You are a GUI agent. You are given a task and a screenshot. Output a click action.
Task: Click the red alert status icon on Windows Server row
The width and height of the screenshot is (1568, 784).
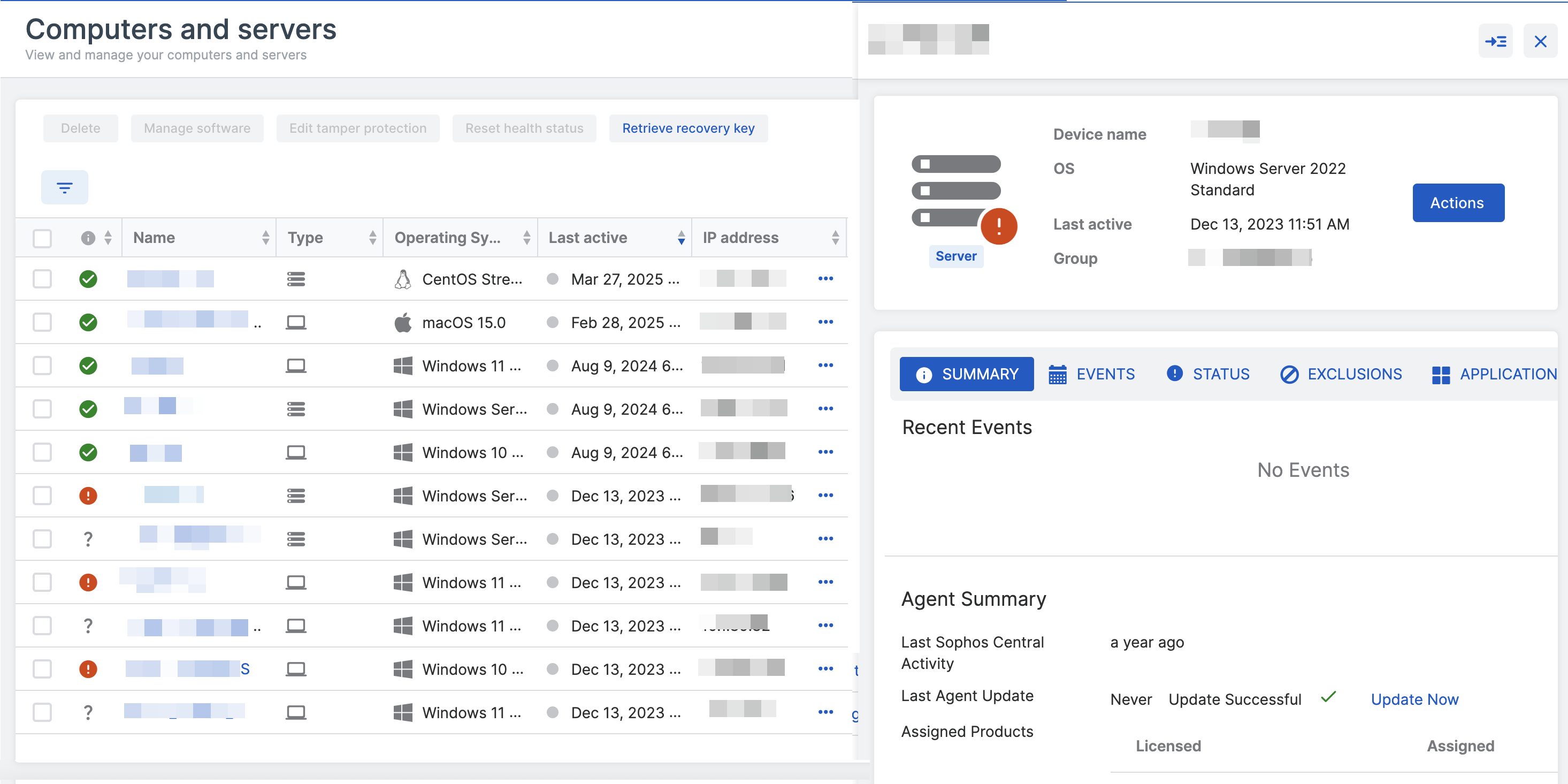(x=88, y=496)
